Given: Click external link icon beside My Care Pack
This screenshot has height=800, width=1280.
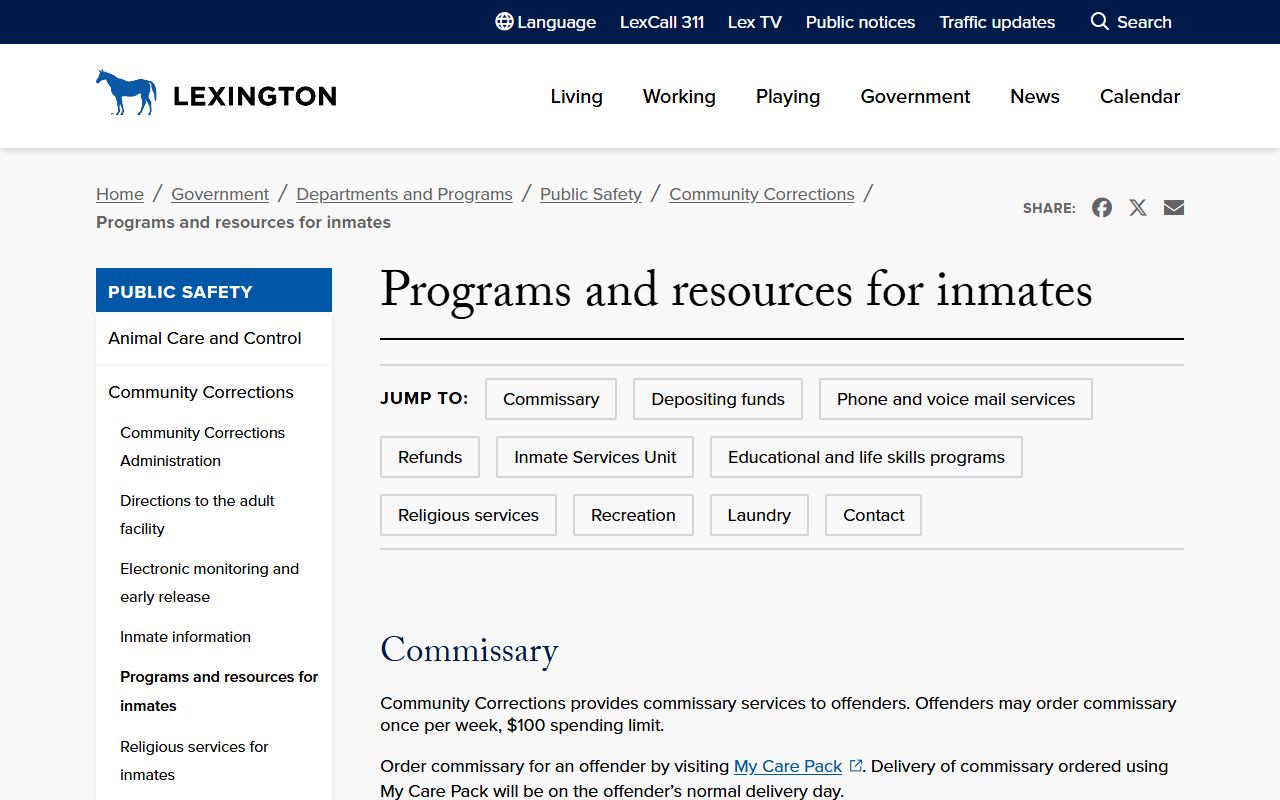Looking at the screenshot, I should pos(856,766).
